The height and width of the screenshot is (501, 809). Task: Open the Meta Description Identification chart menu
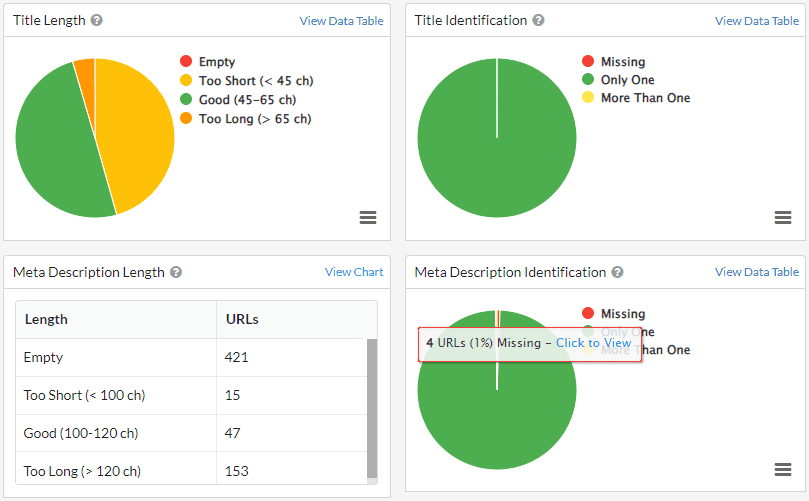[x=783, y=469]
